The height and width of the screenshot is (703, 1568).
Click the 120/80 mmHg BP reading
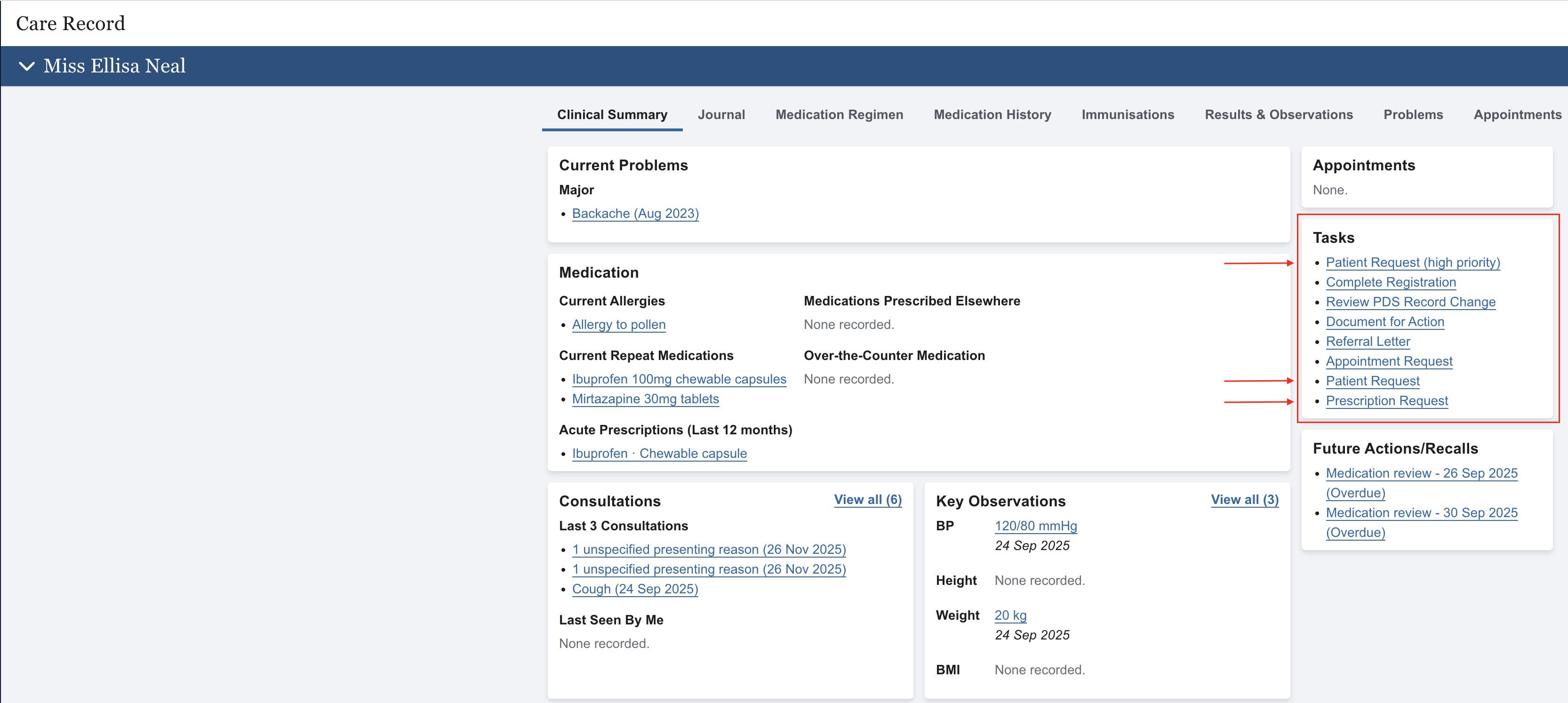[1035, 526]
